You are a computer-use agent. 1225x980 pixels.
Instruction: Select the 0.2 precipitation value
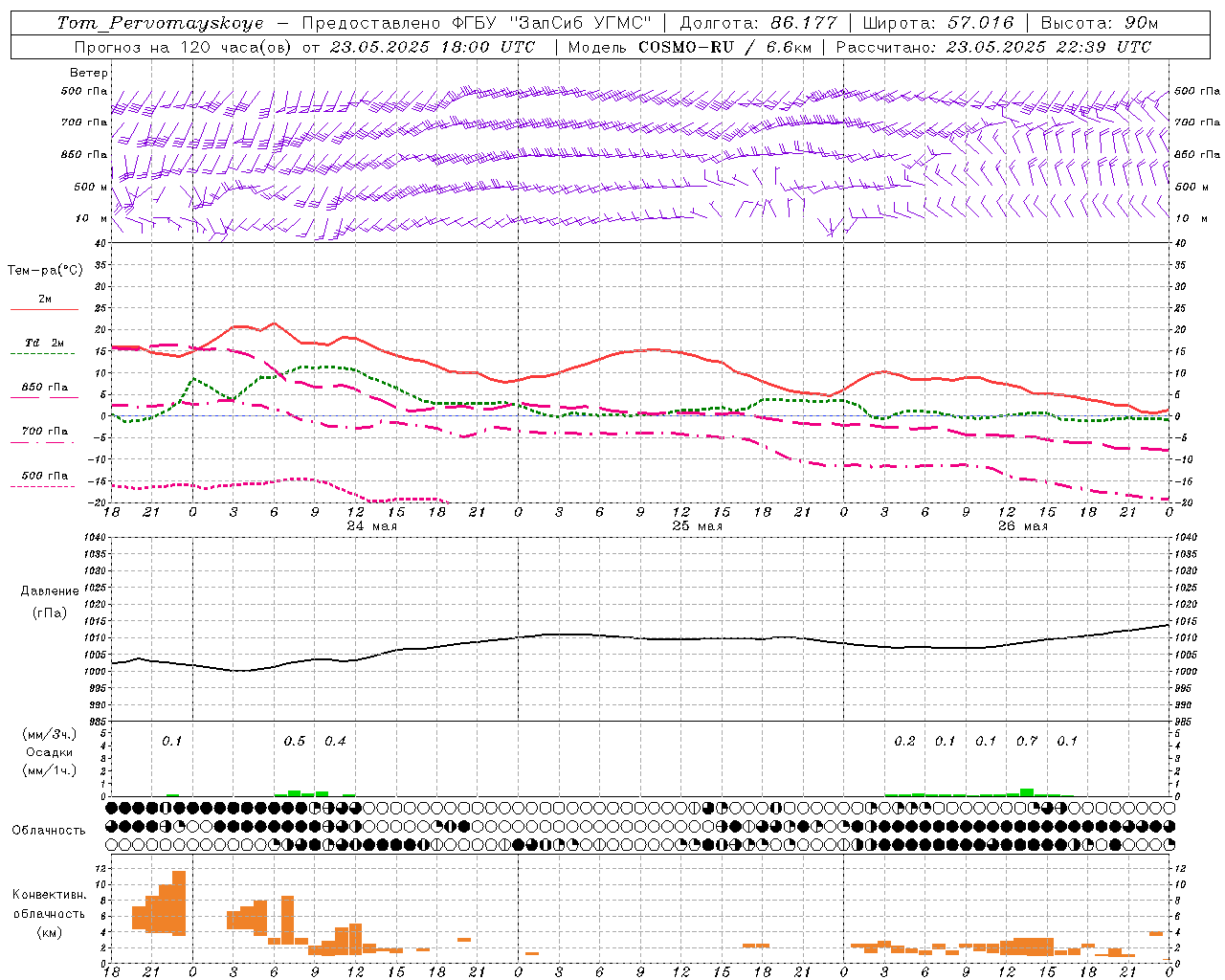(x=904, y=741)
